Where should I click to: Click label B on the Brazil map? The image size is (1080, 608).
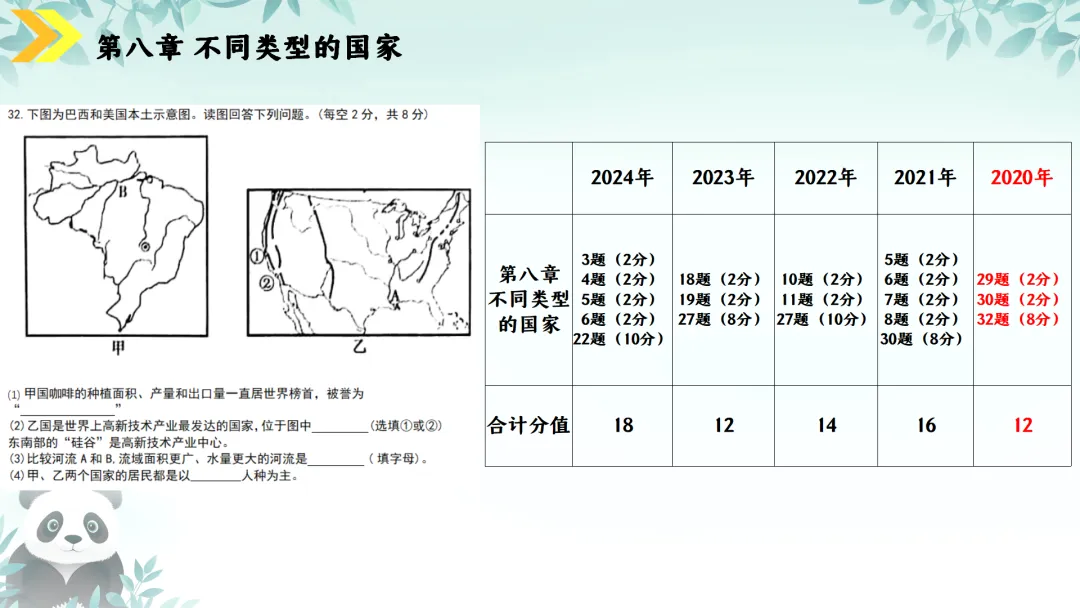pyautogui.click(x=122, y=192)
